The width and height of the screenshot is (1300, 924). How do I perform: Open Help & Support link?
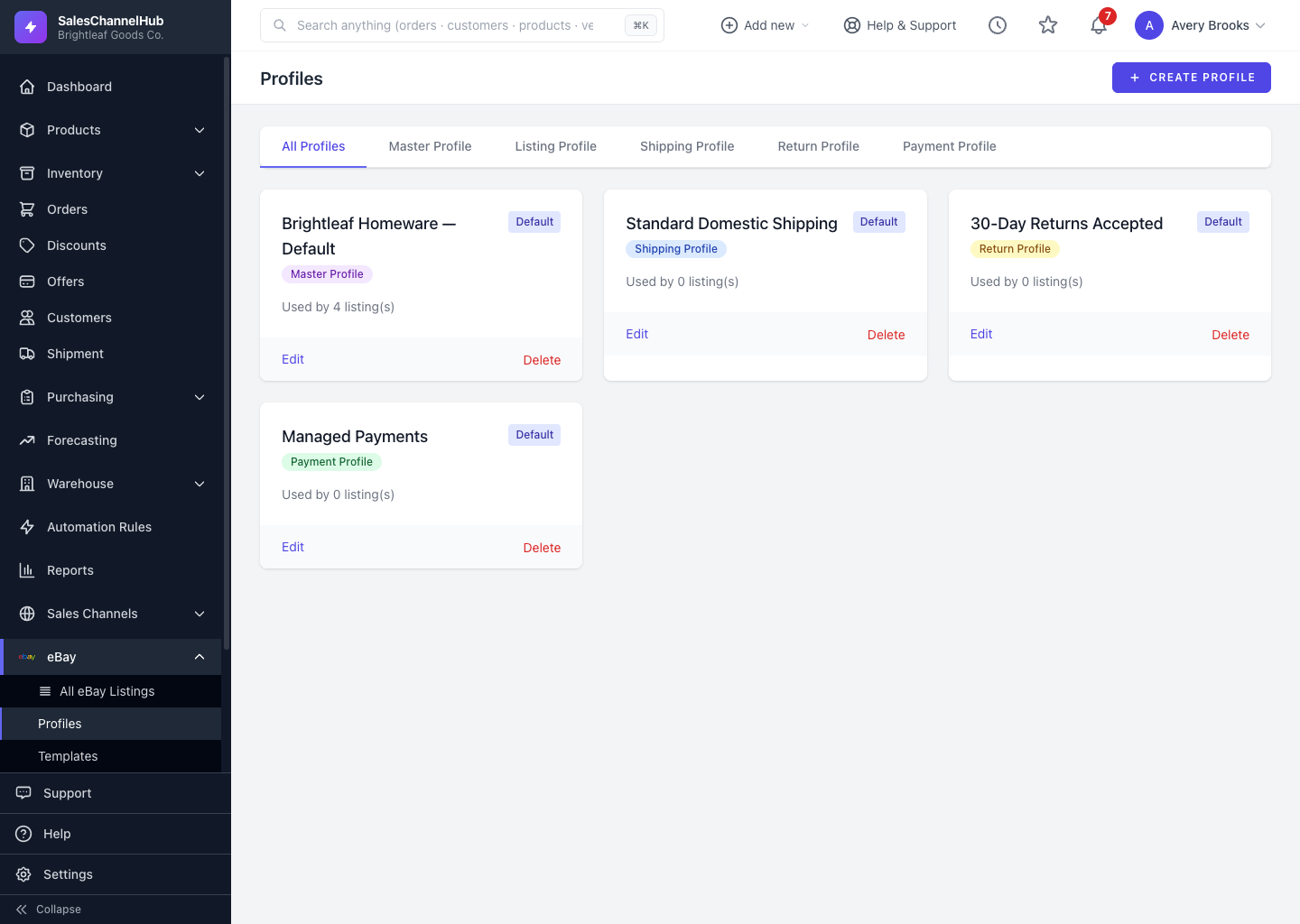[900, 25]
